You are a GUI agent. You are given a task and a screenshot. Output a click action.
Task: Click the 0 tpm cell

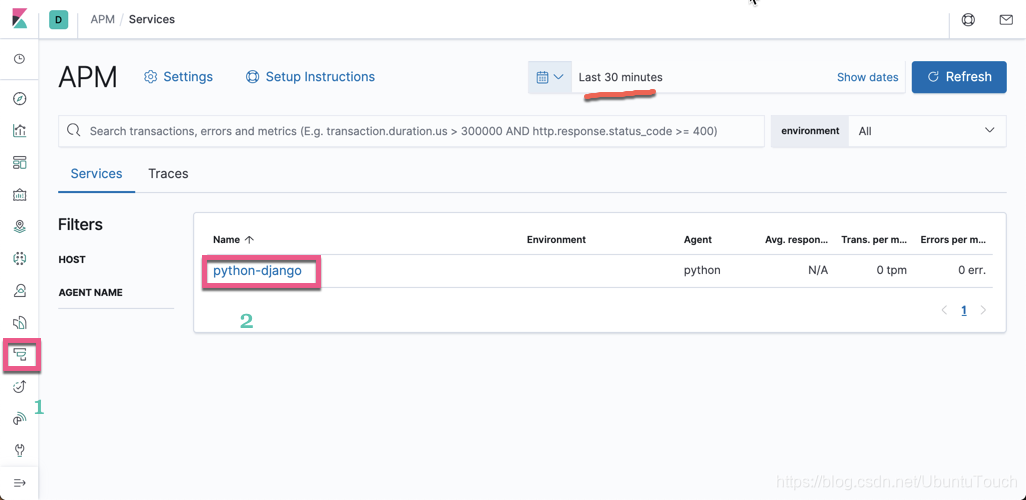coord(892,270)
